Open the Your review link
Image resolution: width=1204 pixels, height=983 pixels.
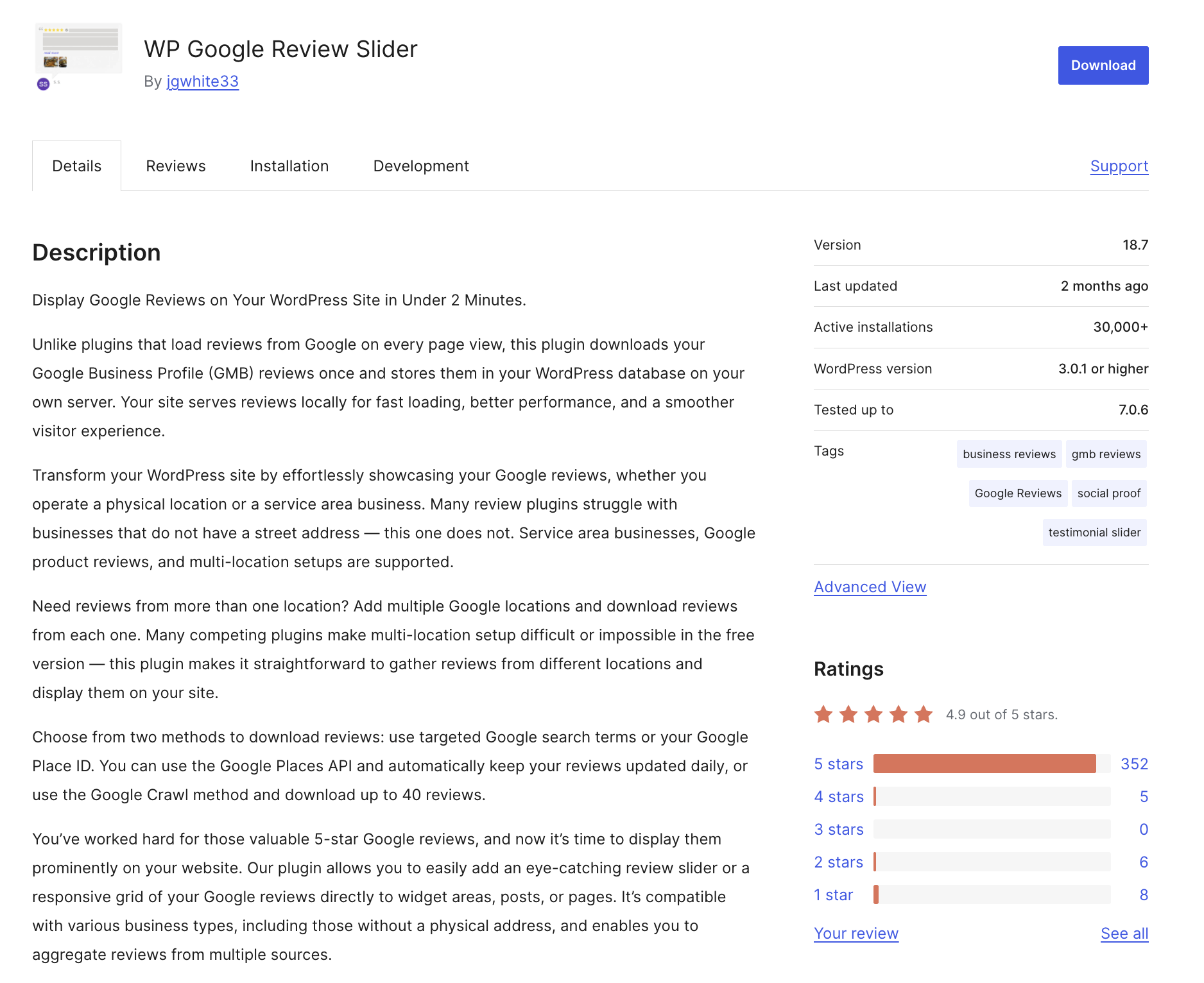[856, 934]
